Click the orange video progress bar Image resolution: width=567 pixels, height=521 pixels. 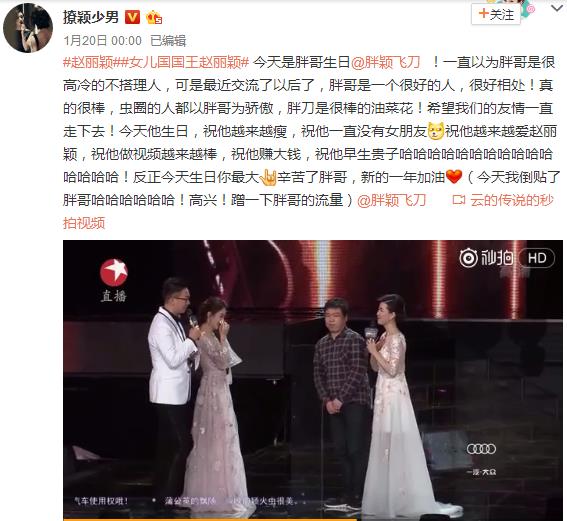click(210, 519)
